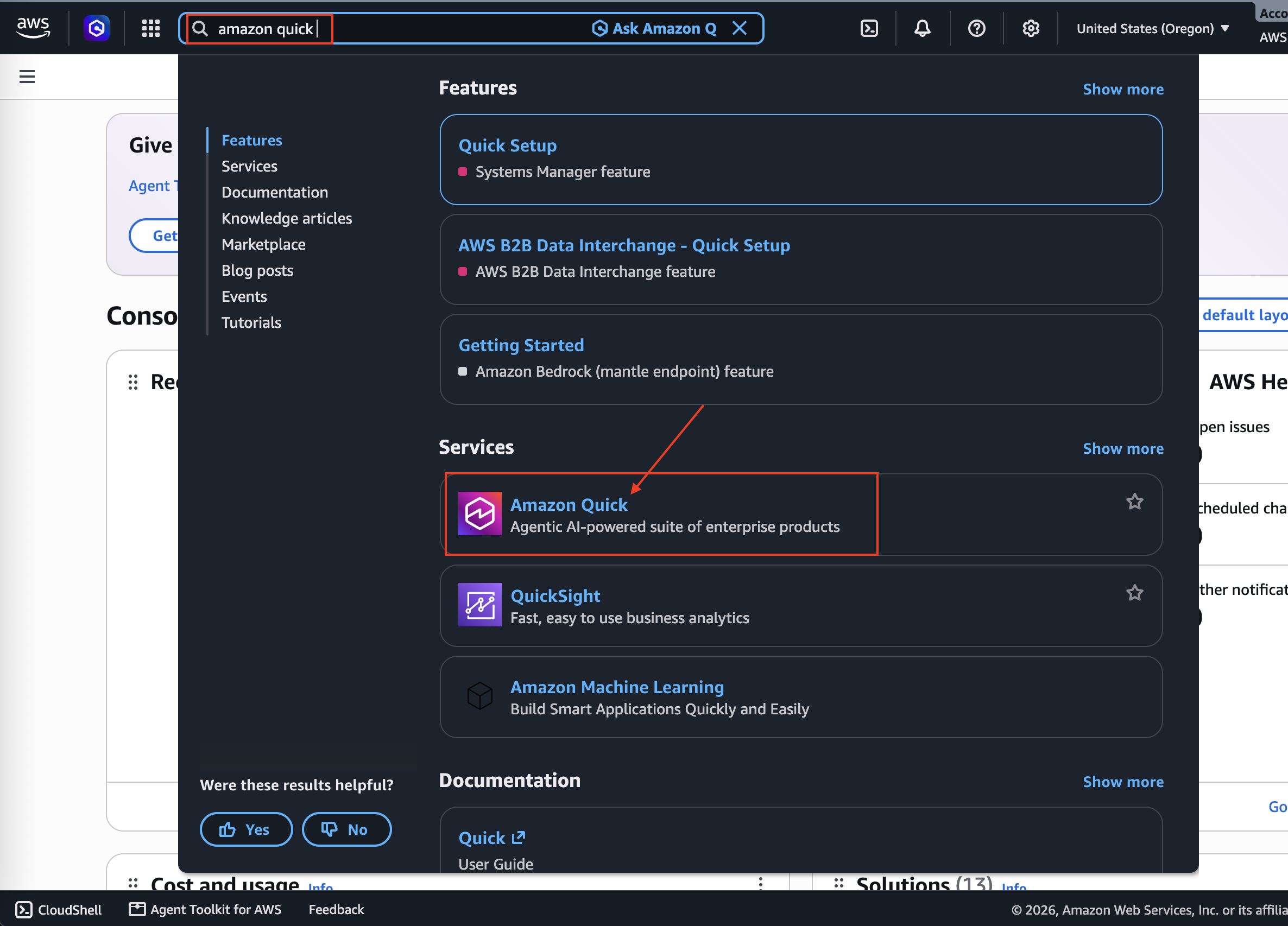Screen dimensions: 1288x926
Task: Open the services grid menu
Action: 150,28
